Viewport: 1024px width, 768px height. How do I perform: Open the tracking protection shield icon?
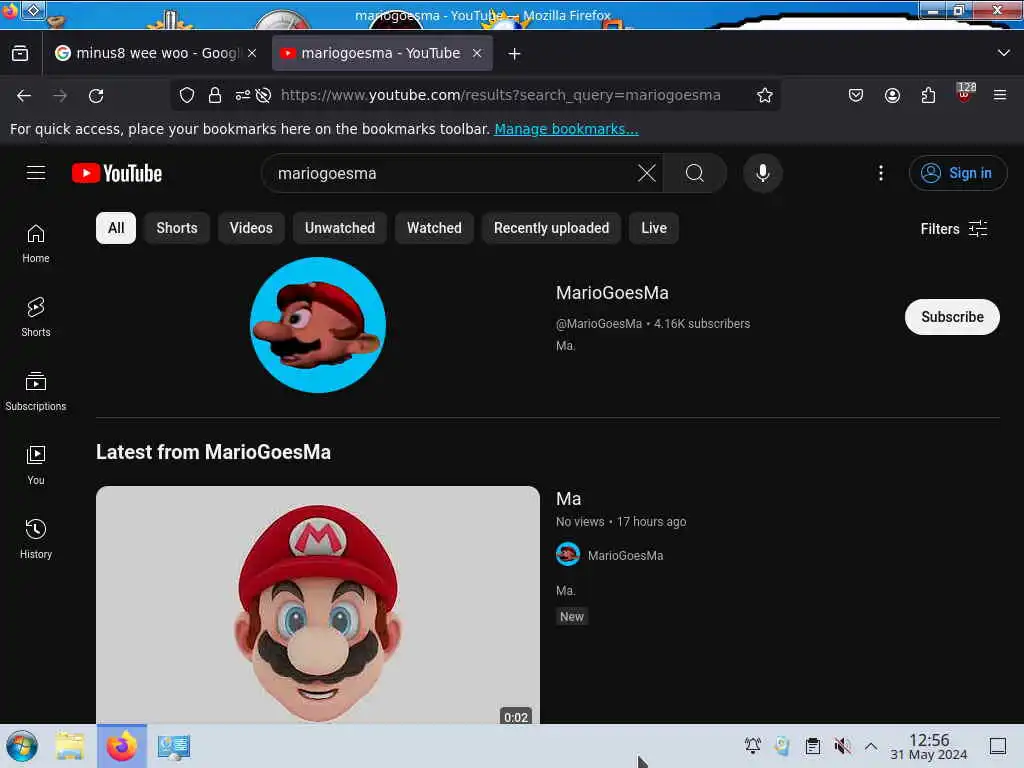(187, 95)
